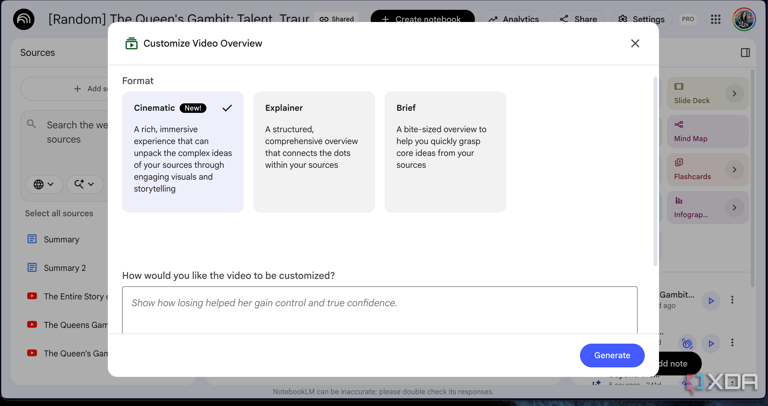The image size is (768, 406).
Task: Expand the Flashcards options arrow
Action: coord(734,170)
